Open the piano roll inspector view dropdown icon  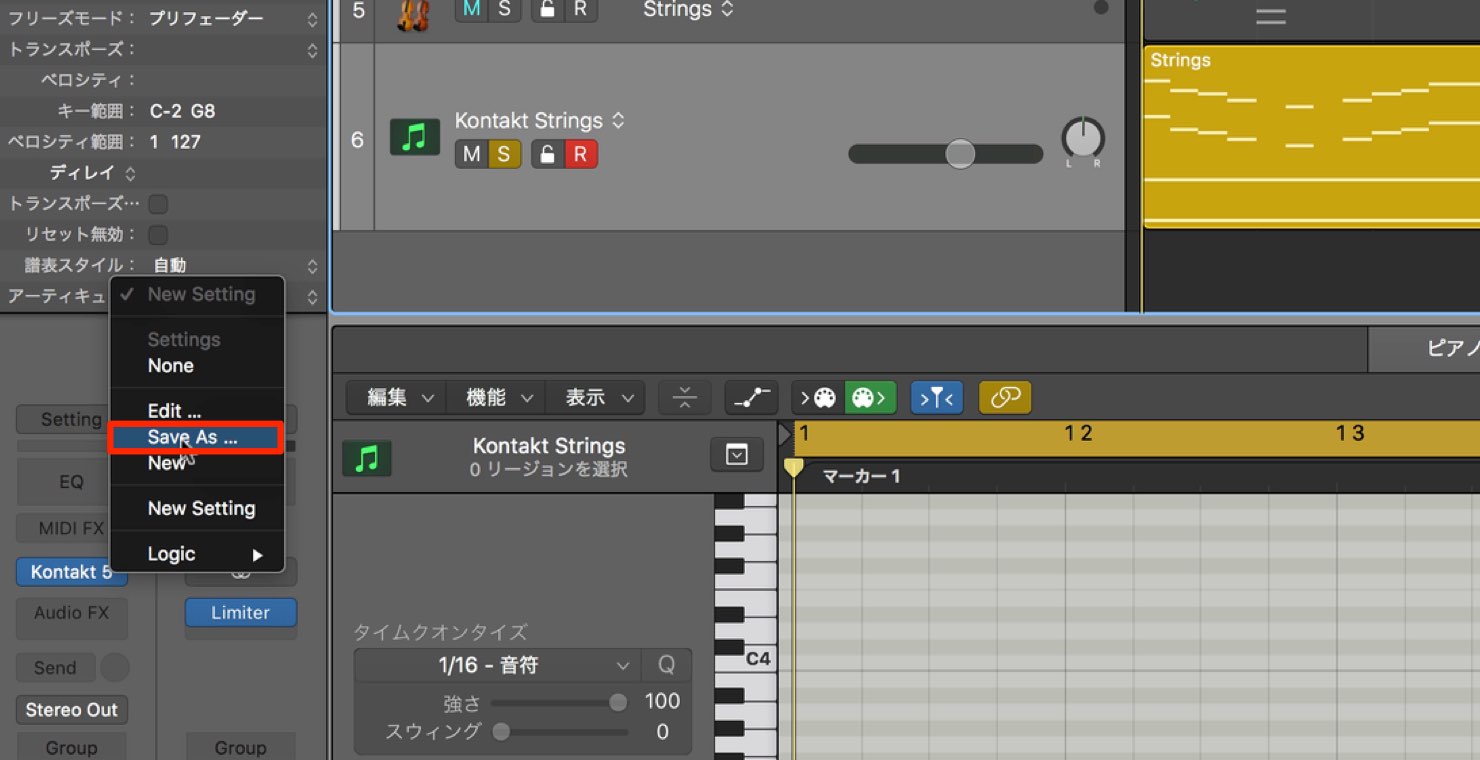(x=737, y=455)
